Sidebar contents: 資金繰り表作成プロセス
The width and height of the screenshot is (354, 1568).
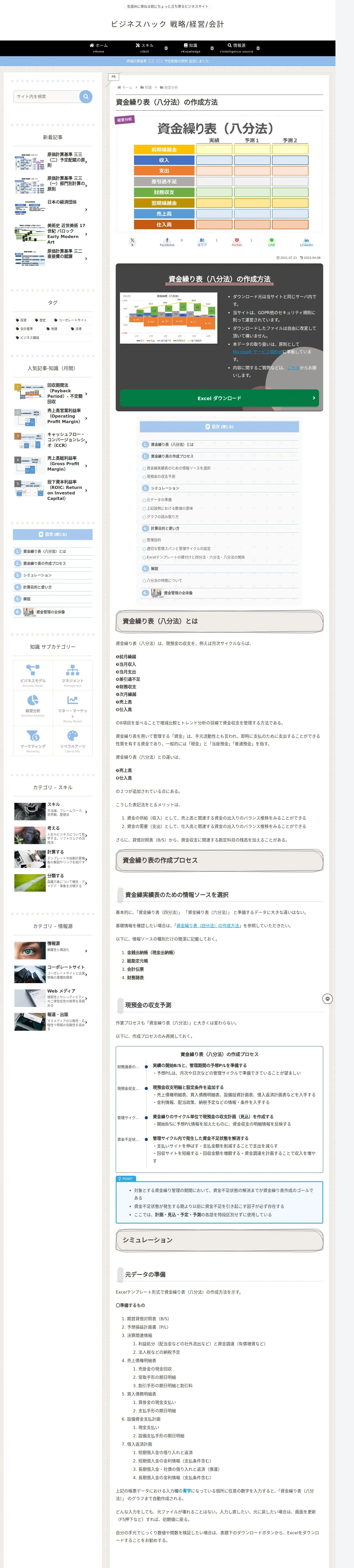point(44,564)
